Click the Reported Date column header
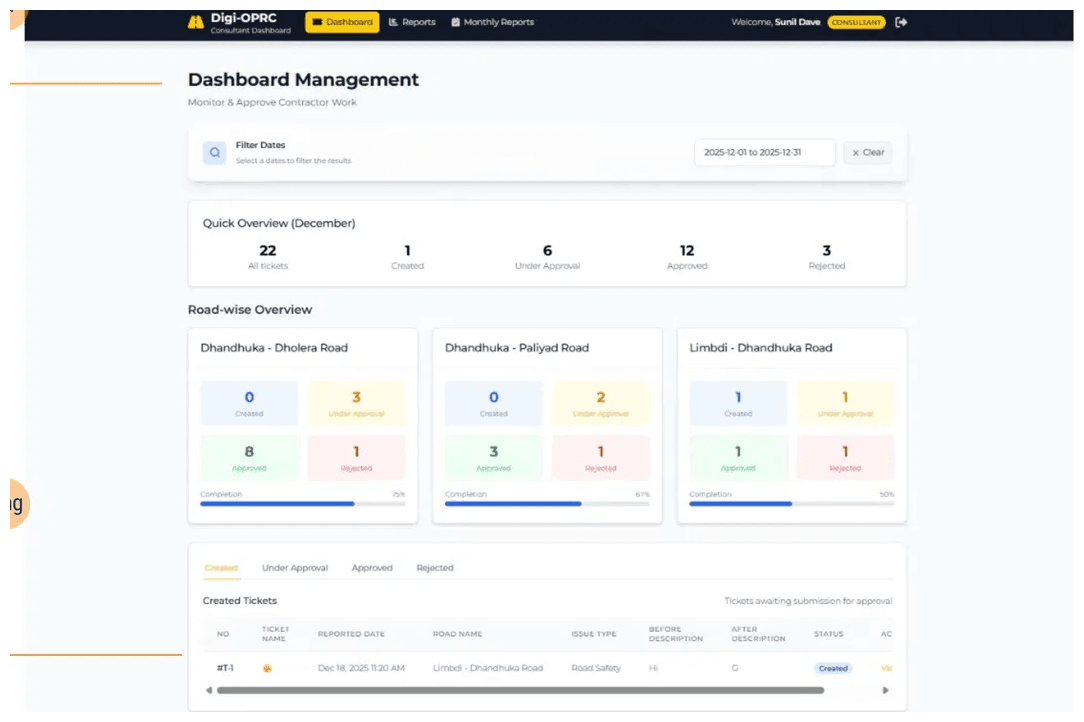 click(351, 633)
